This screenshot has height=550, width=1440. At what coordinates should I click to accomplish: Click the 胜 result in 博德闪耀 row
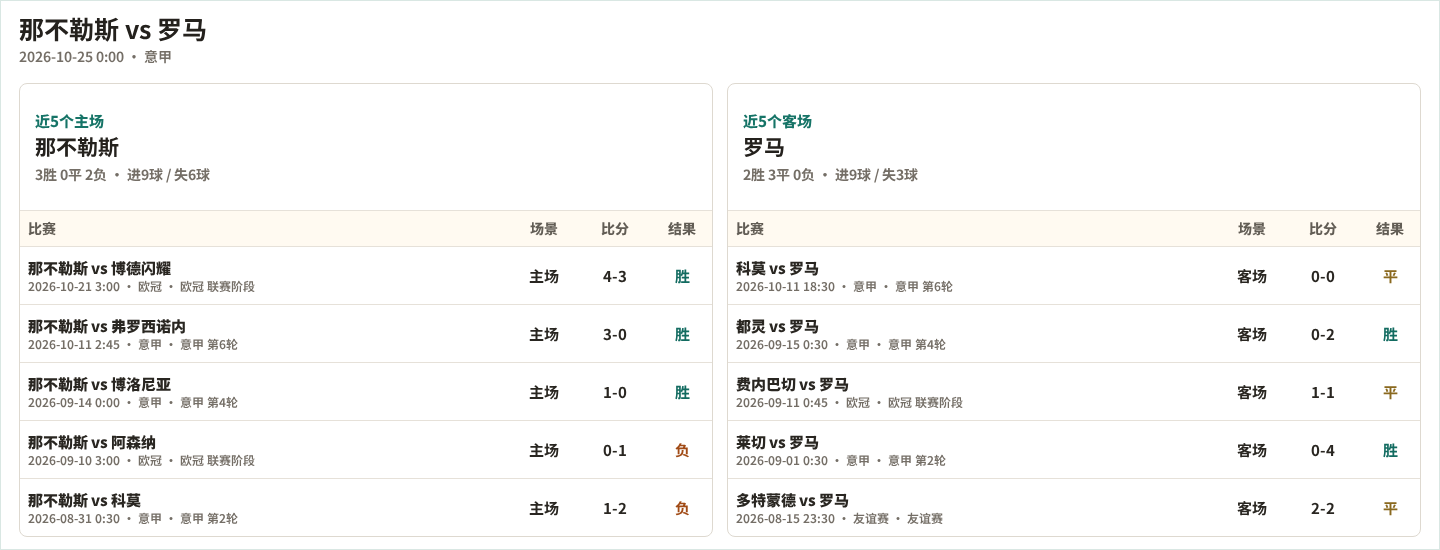tap(682, 277)
